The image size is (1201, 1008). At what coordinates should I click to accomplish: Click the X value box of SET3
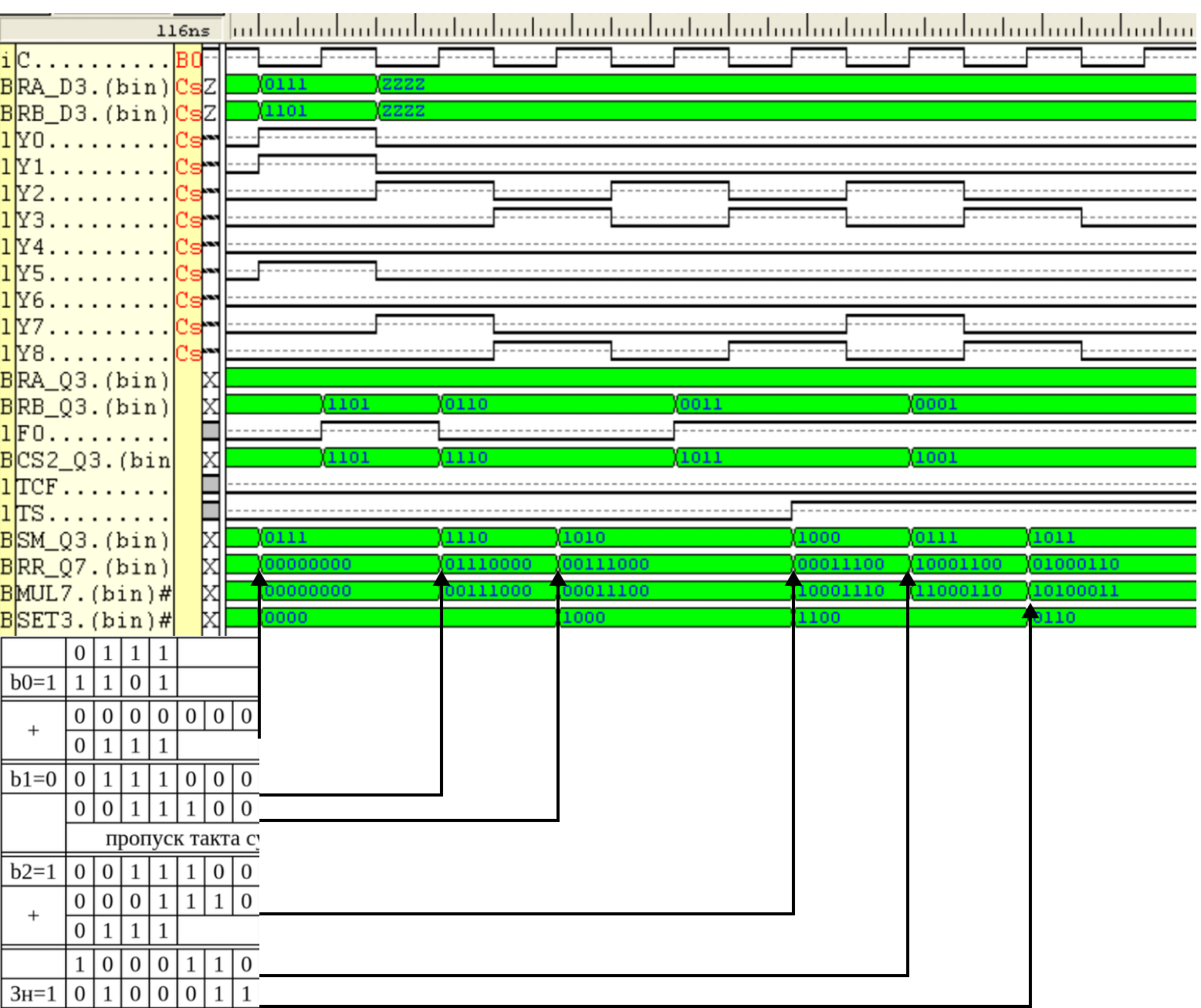[x=211, y=621]
